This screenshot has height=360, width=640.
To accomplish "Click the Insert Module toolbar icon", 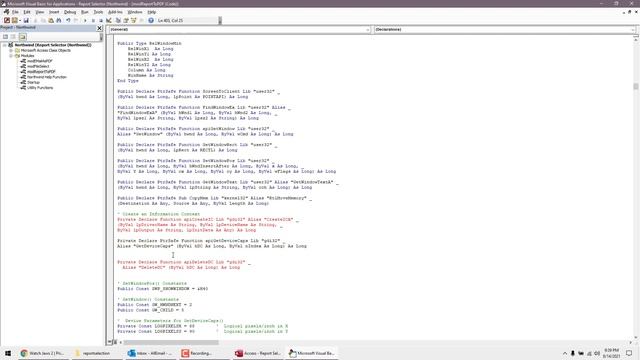I will click(15, 20).
